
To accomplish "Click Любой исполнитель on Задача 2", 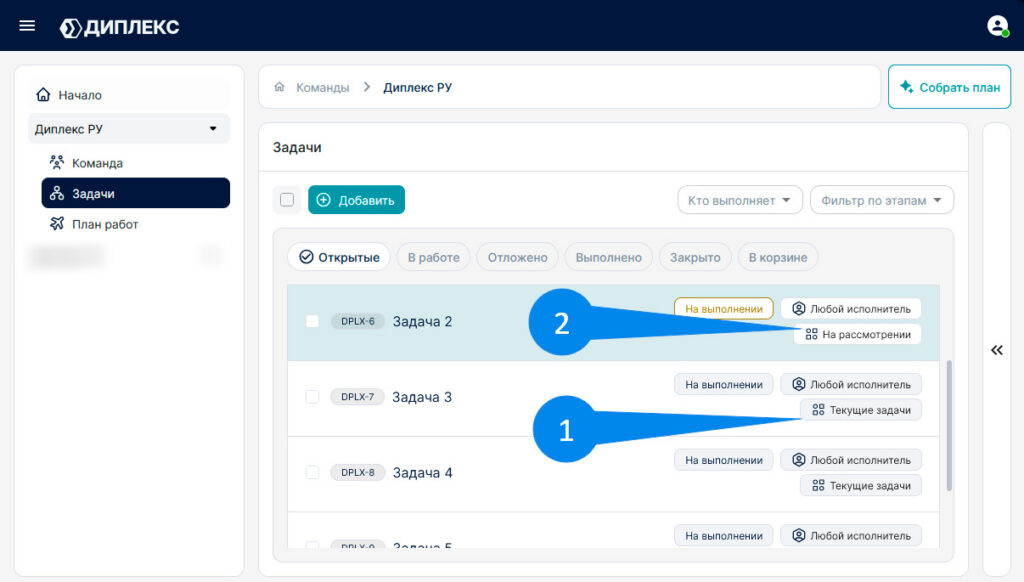I will (x=851, y=308).
